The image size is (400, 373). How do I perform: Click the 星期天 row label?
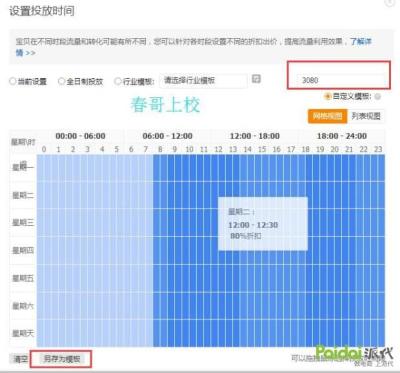pyautogui.click(x=23, y=333)
